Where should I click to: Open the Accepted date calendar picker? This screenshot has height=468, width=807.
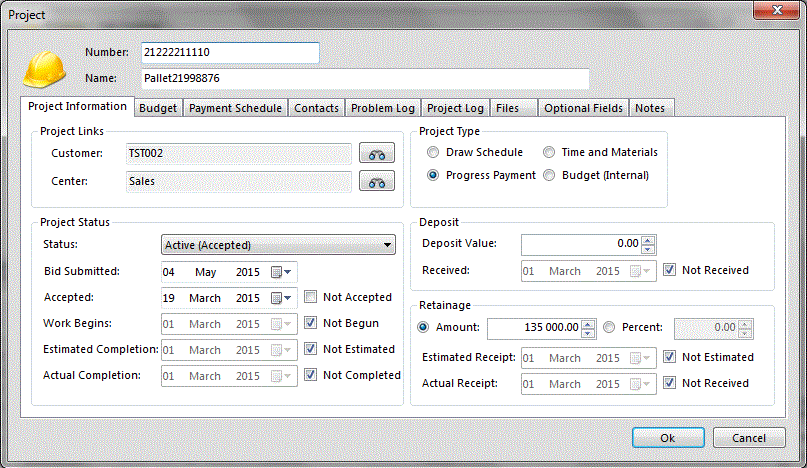pyautogui.click(x=283, y=298)
